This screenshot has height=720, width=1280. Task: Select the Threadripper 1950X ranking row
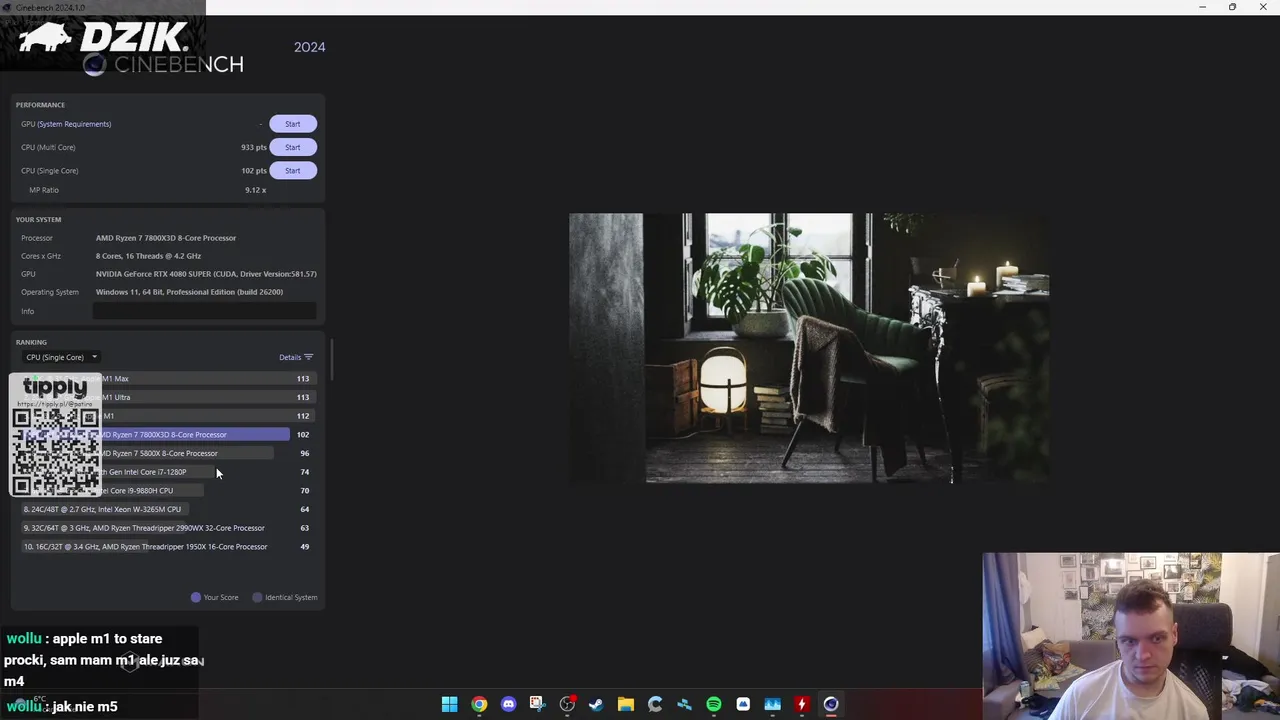coord(166,547)
